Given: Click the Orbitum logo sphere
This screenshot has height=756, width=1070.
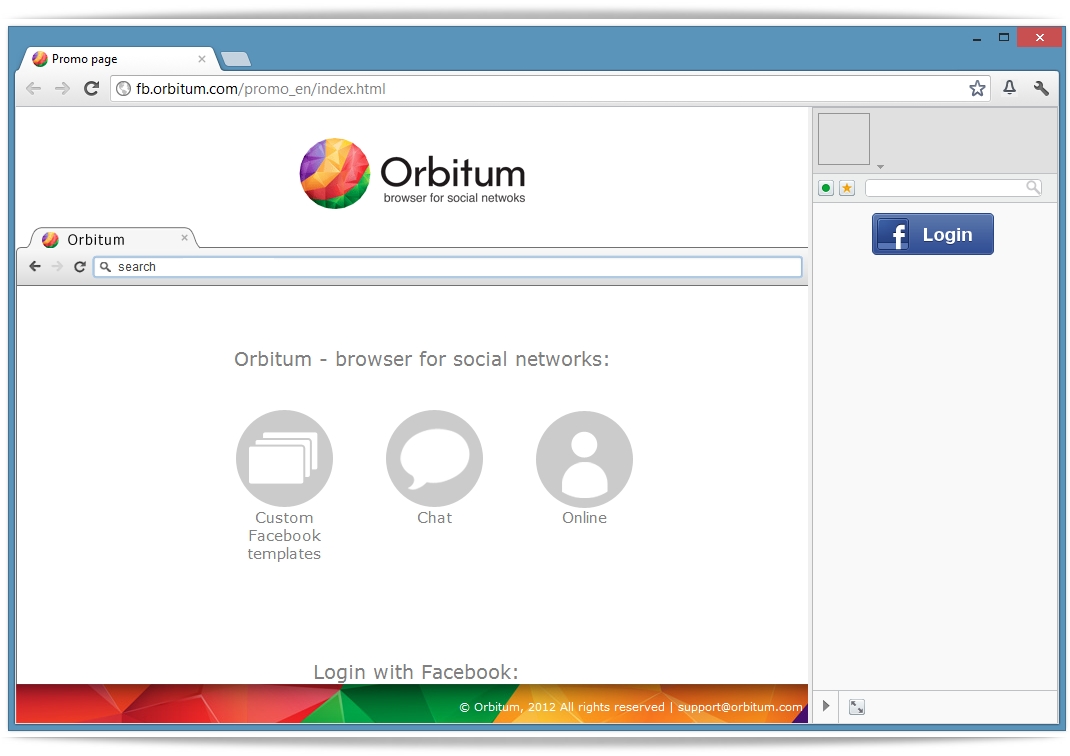Looking at the screenshot, I should pyautogui.click(x=334, y=173).
